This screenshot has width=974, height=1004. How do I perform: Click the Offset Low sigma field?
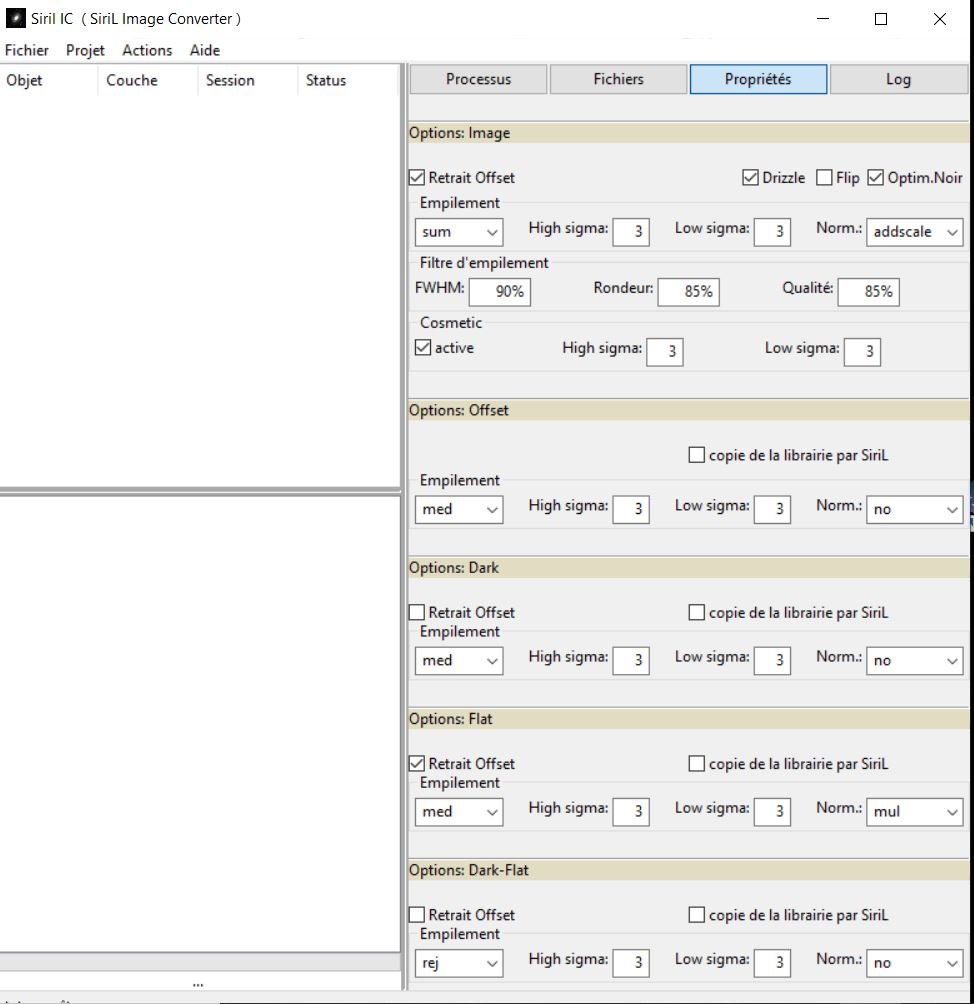coord(772,510)
